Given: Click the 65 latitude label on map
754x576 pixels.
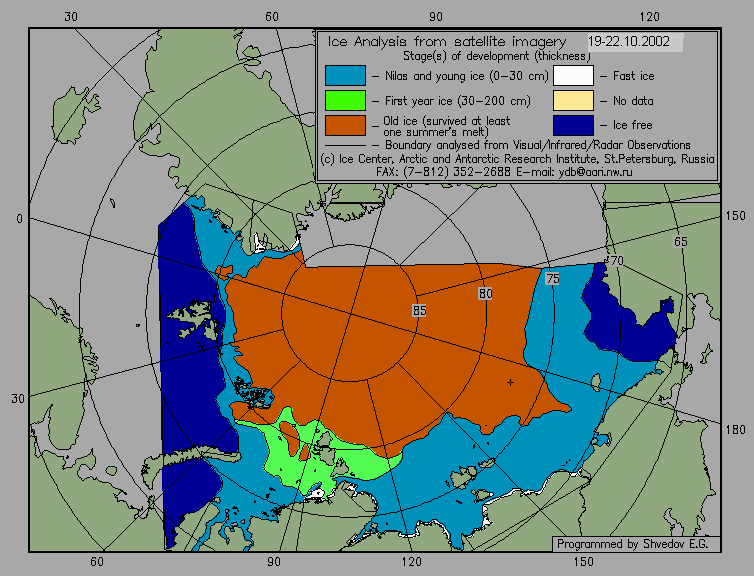Looking at the screenshot, I should click(680, 241).
